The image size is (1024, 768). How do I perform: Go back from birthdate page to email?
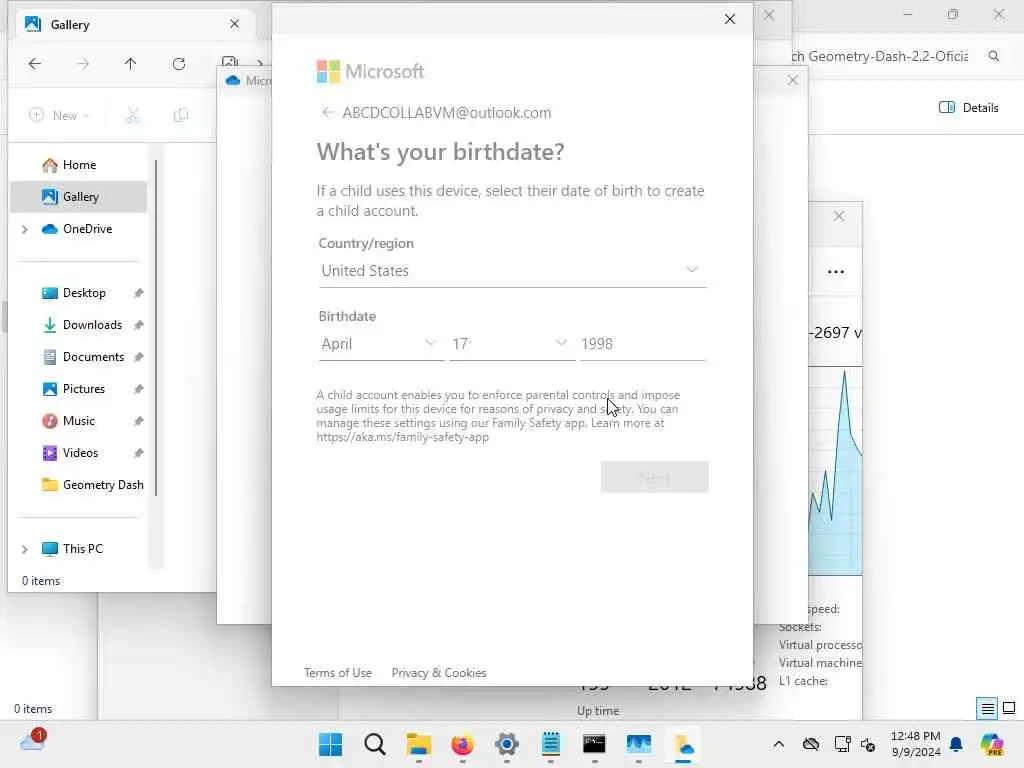pos(327,112)
